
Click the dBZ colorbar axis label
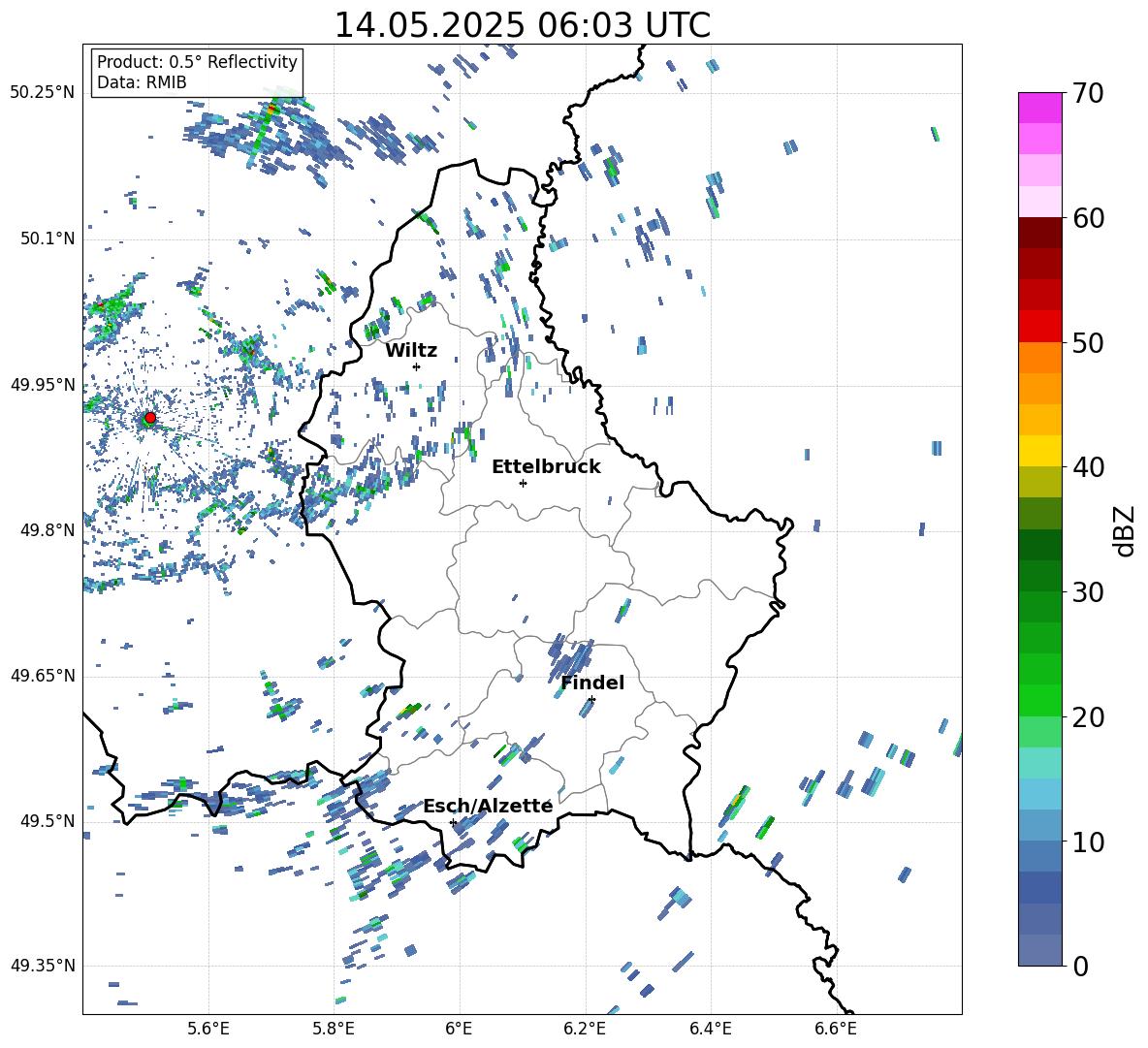[x=1126, y=530]
